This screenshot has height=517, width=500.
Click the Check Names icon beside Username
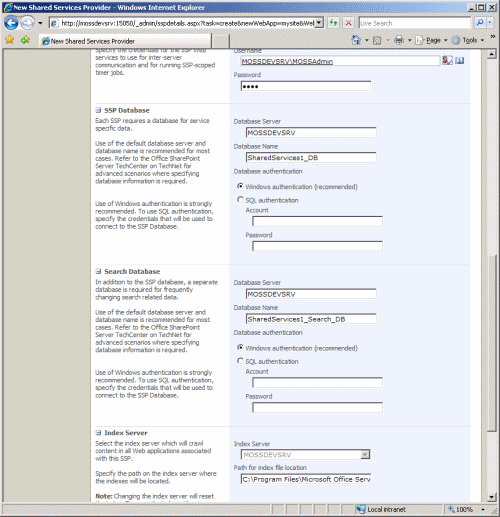click(x=447, y=60)
